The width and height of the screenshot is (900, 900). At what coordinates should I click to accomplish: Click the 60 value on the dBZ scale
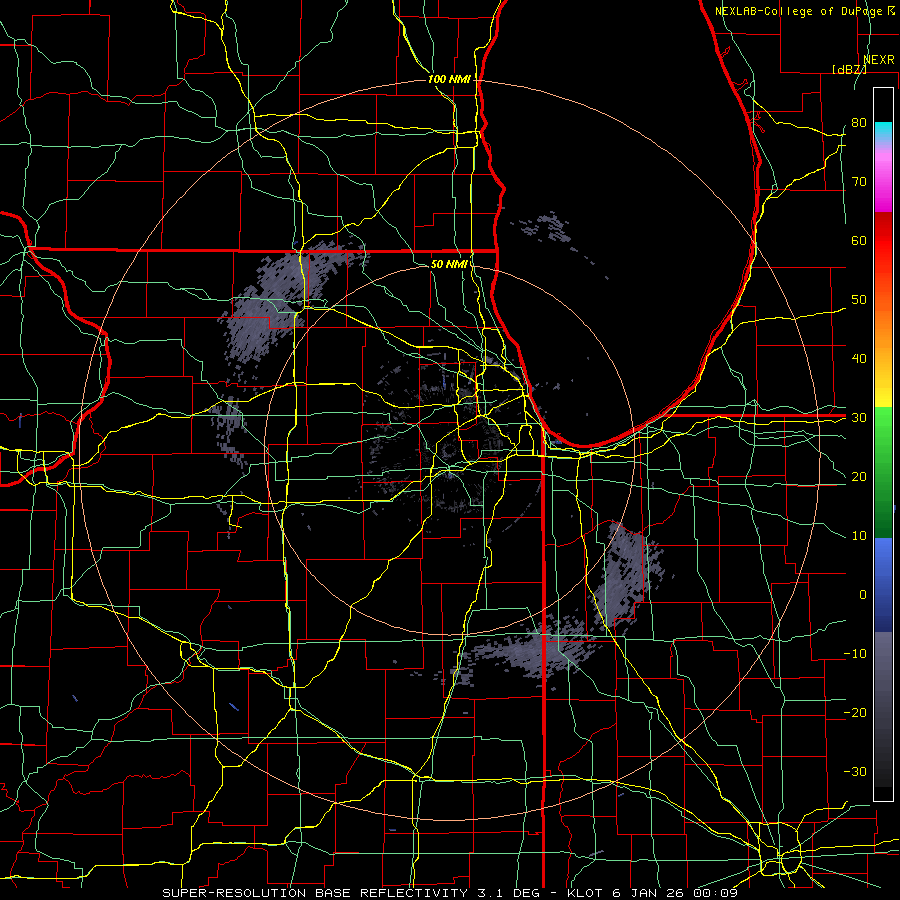[x=859, y=240]
